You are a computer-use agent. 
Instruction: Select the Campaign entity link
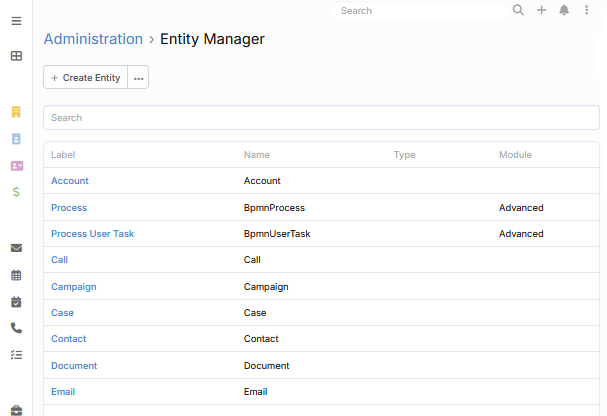[74, 287]
